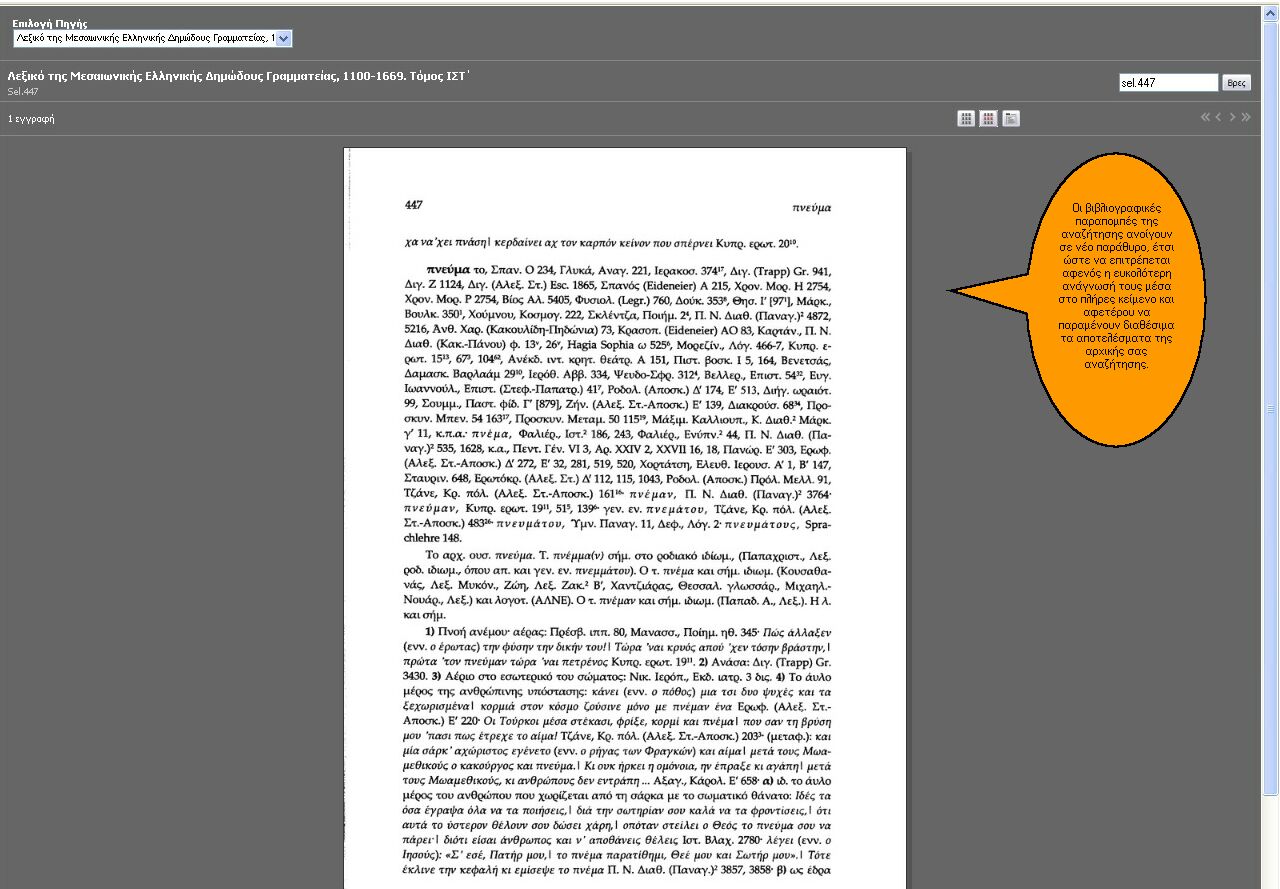Viewport: 1280px width, 889px height.
Task: Click the Sel.447 subtitle under the title
Action: [23, 91]
